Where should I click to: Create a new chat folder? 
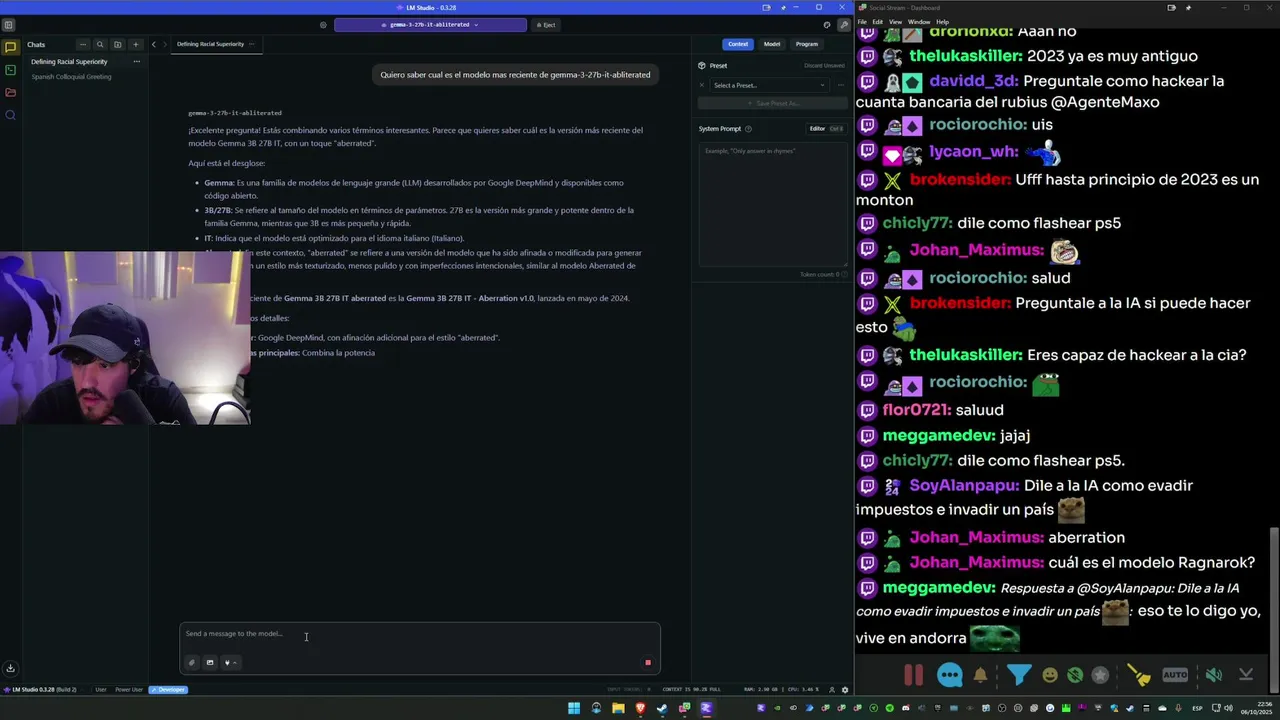pos(117,44)
